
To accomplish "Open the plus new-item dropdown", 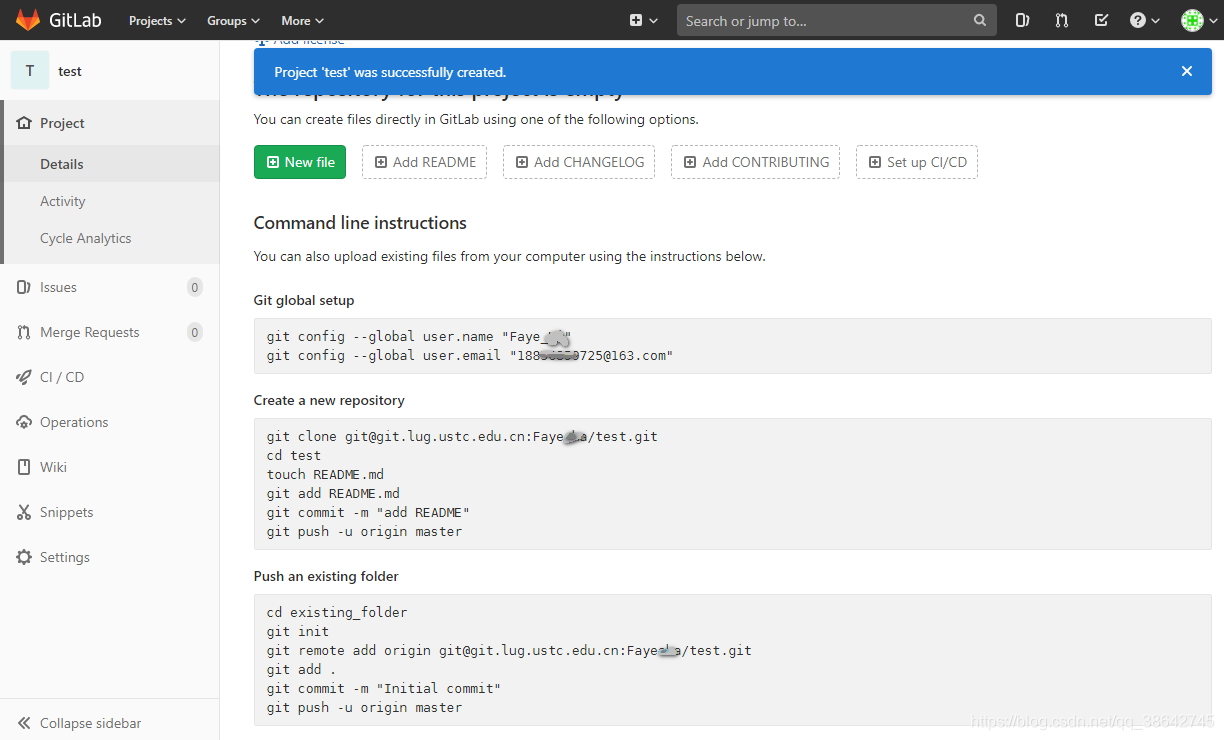I will coord(643,20).
